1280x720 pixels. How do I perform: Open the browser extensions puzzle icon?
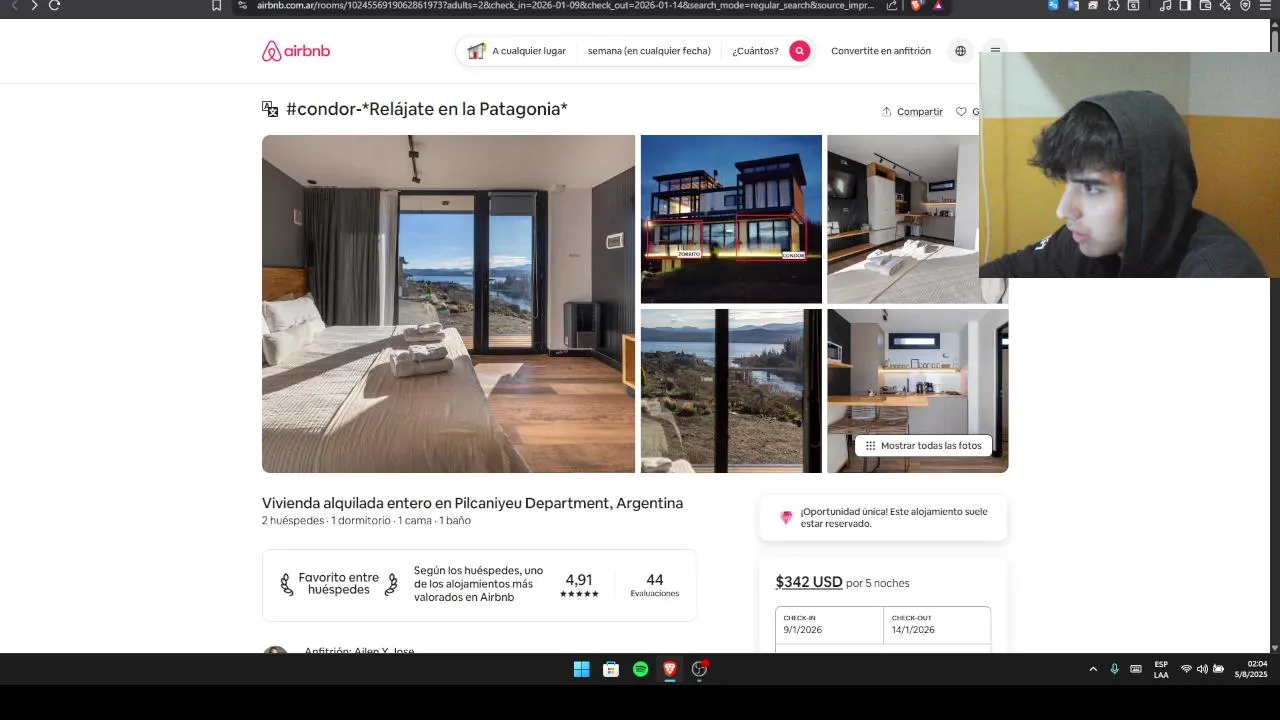click(1113, 5)
